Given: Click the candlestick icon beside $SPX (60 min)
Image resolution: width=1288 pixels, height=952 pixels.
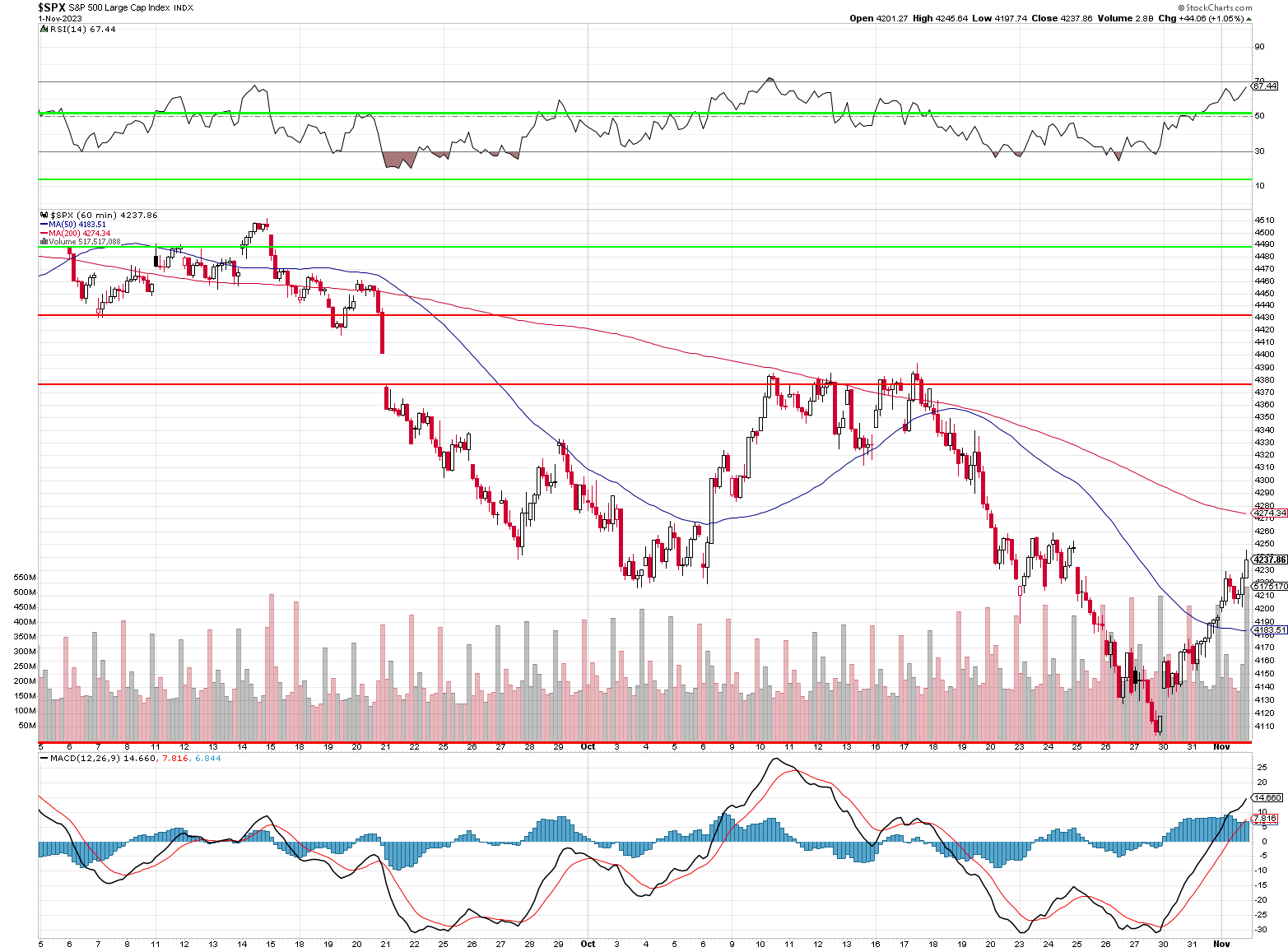Looking at the screenshot, I should pyautogui.click(x=44, y=215).
